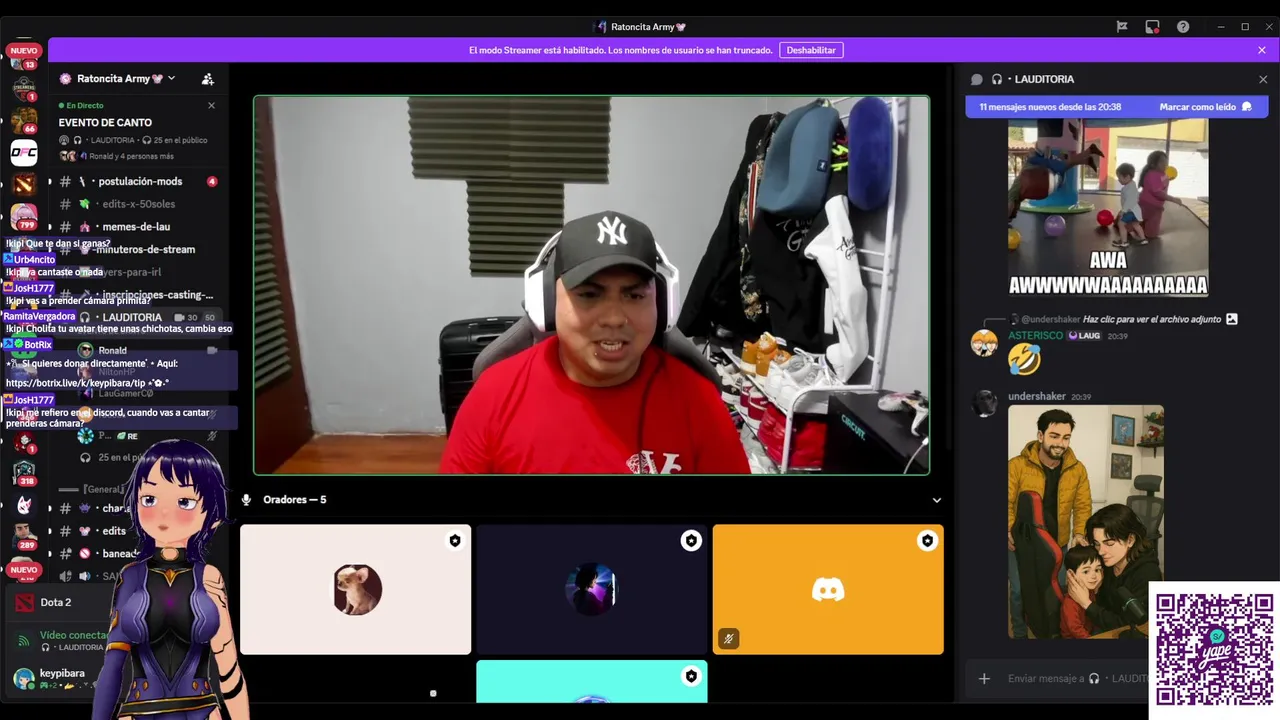Screen dimensions: 1280x720
Task: Click the ASTERISCO username in chat
Action: point(1035,336)
